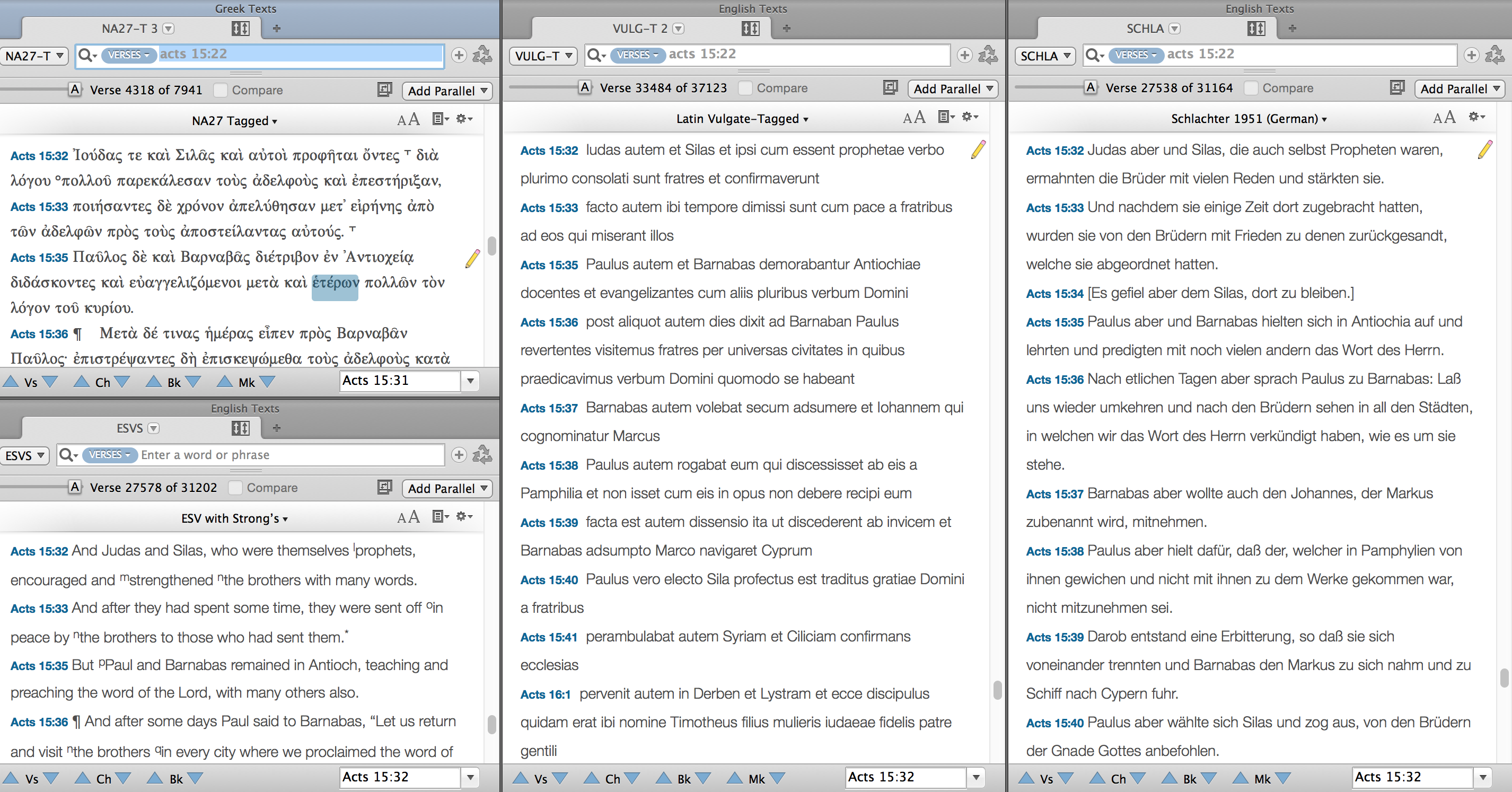Image resolution: width=1512 pixels, height=792 pixels.
Task: Click the yellow highlighter pencil in Latin Vulgate pane
Action: (979, 149)
